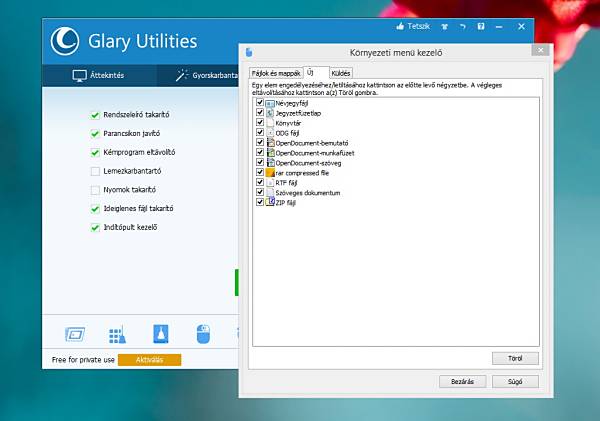Click the thumbs-up Tetszik like icon
This screenshot has height=421, width=600.
pyautogui.click(x=400, y=26)
